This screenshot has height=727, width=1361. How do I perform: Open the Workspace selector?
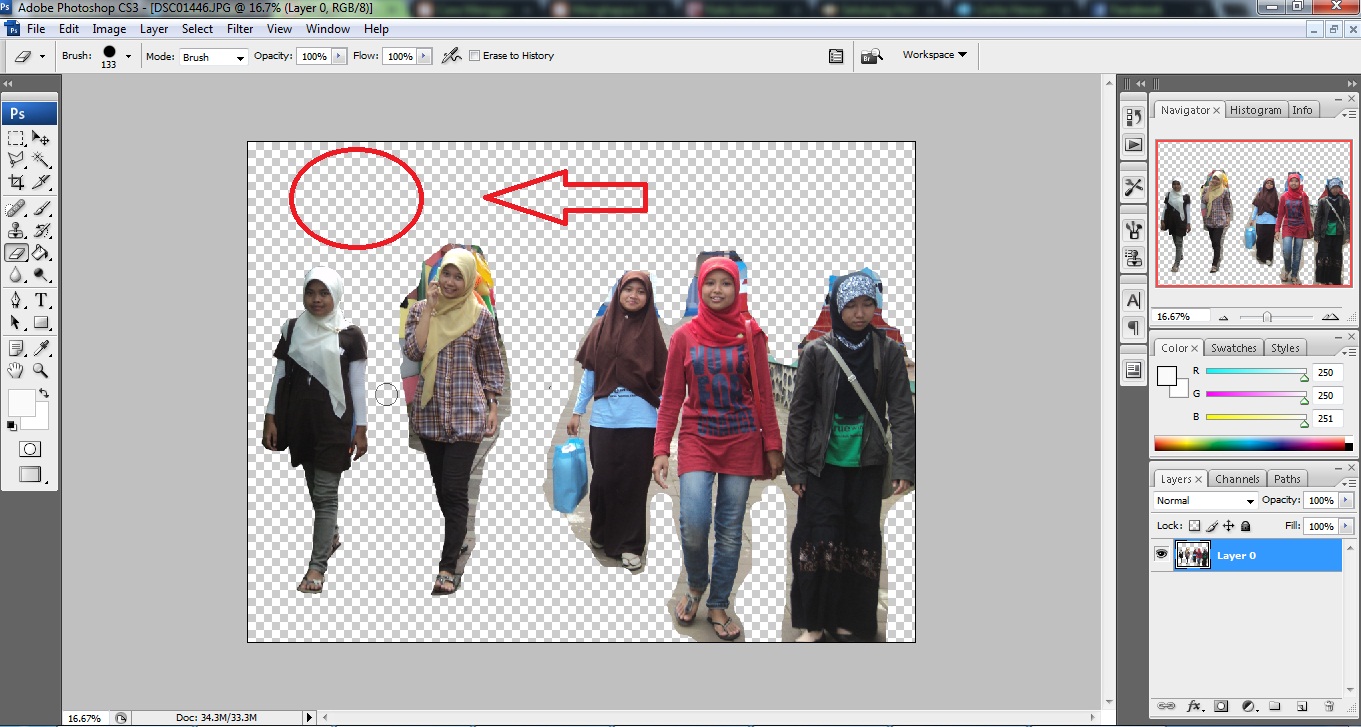click(x=931, y=55)
